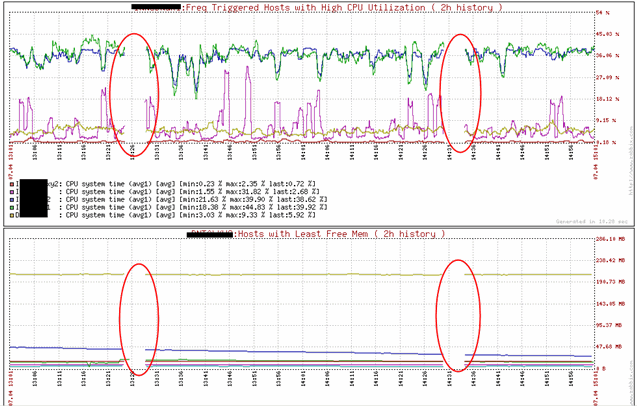This screenshot has height=406, width=637.
Task: Click the 143.05 MB axis label
Action: 610,304
